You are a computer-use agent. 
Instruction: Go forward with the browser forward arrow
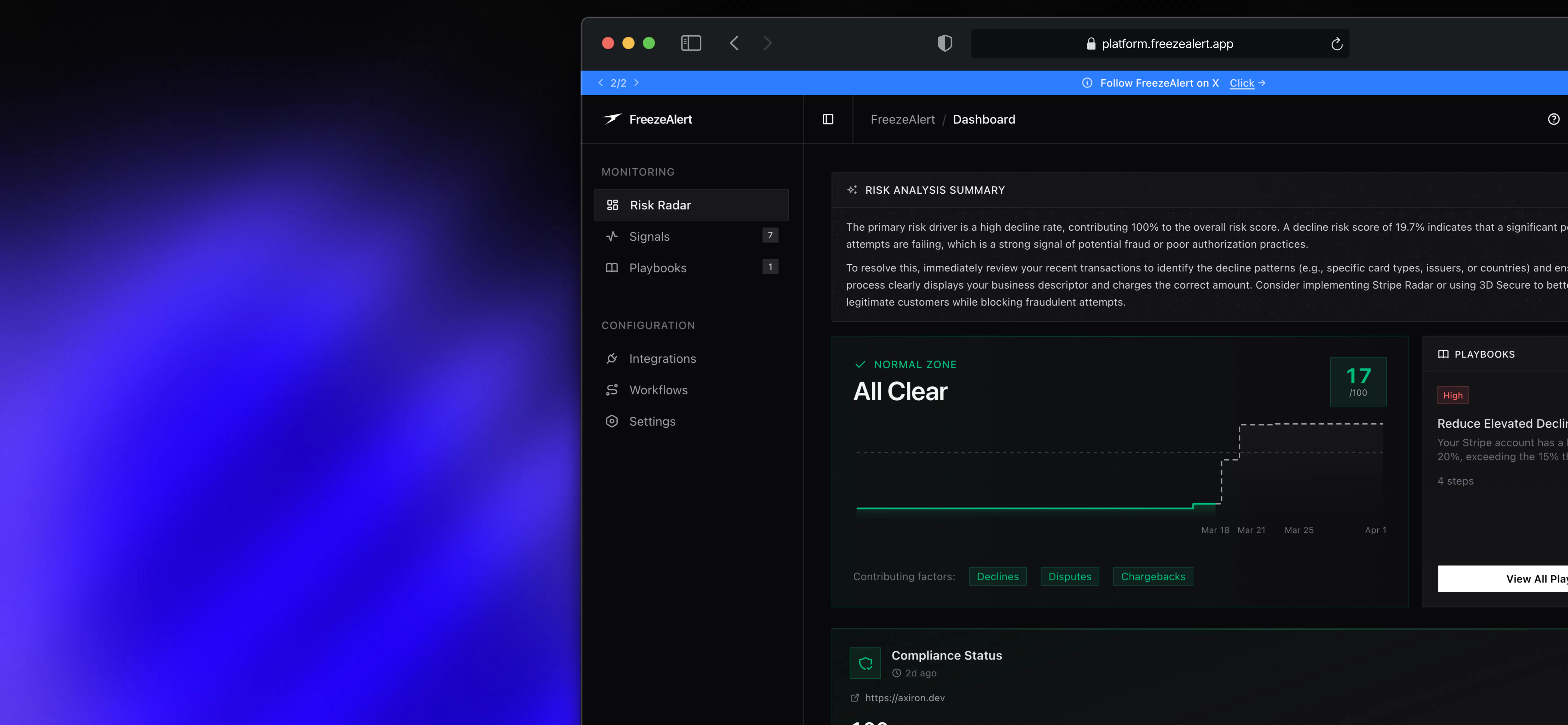tap(767, 43)
